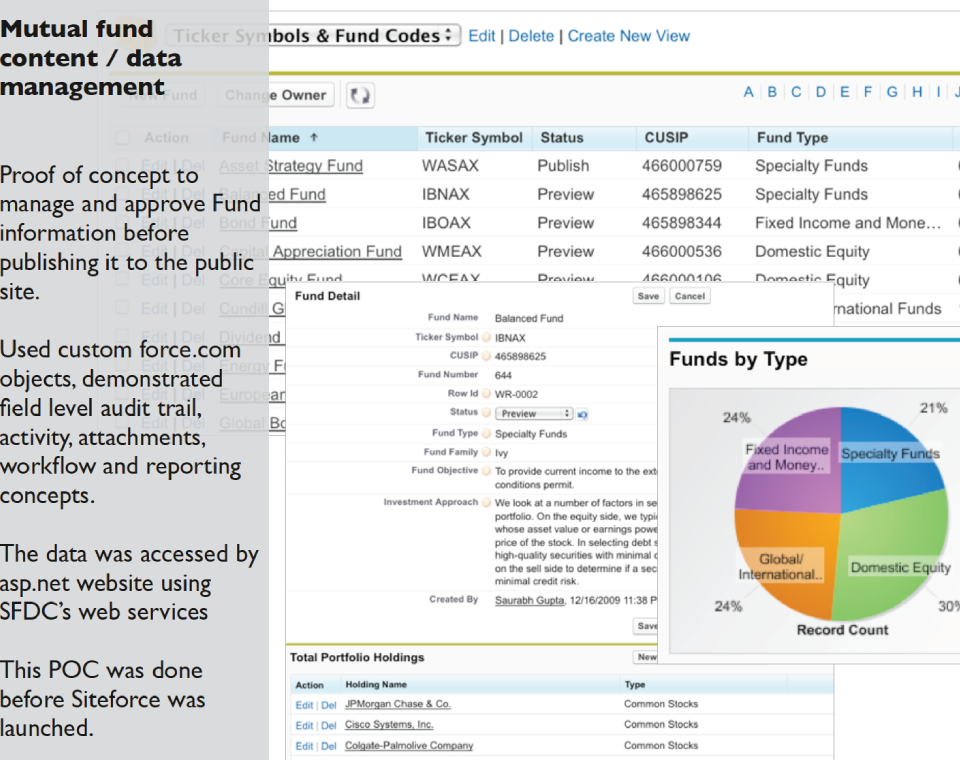Image resolution: width=960 pixels, height=760 pixels.
Task: Click help icon next to Row Id label
Action: pos(486,394)
